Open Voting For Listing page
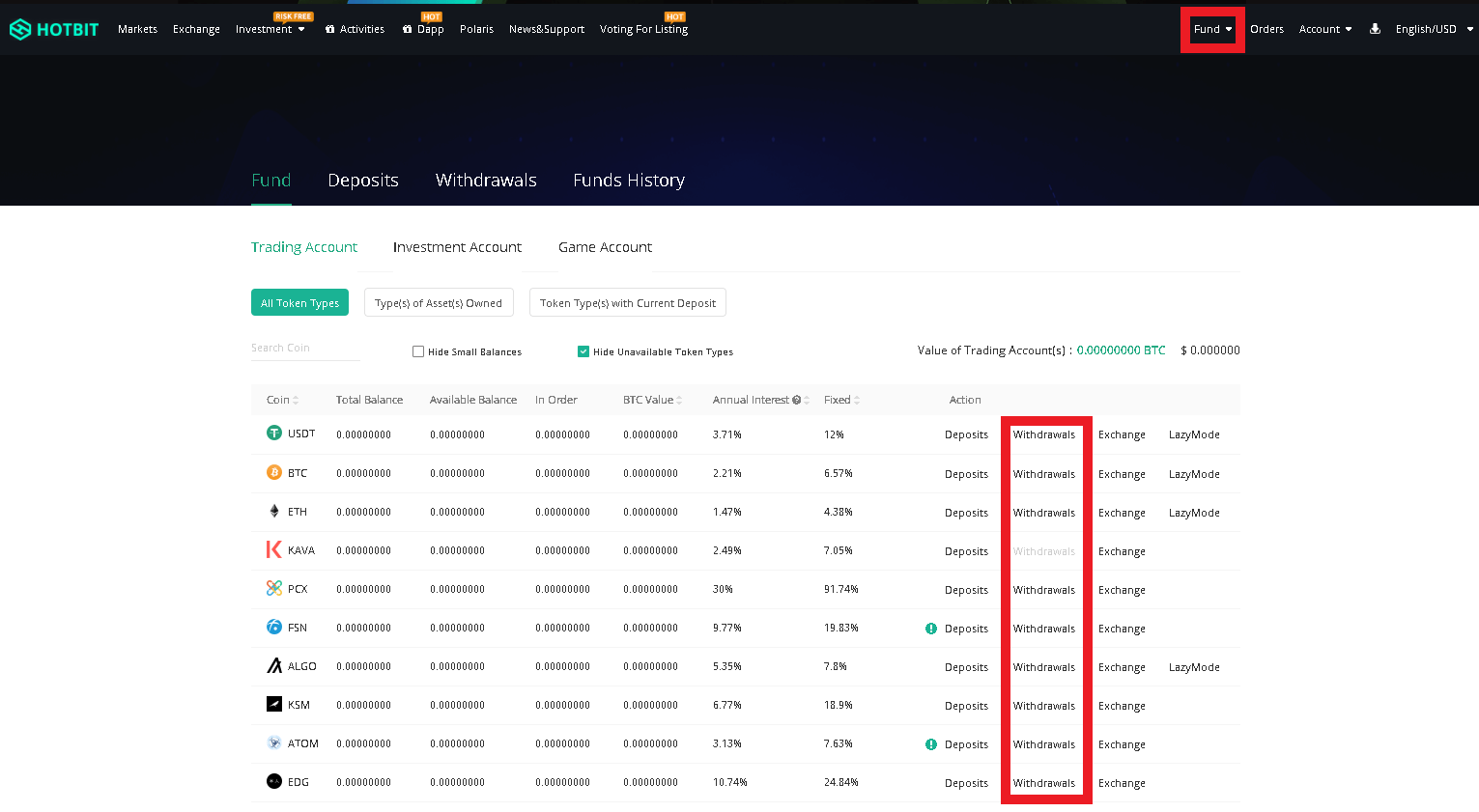This screenshot has width=1479, height=812. pos(643,29)
